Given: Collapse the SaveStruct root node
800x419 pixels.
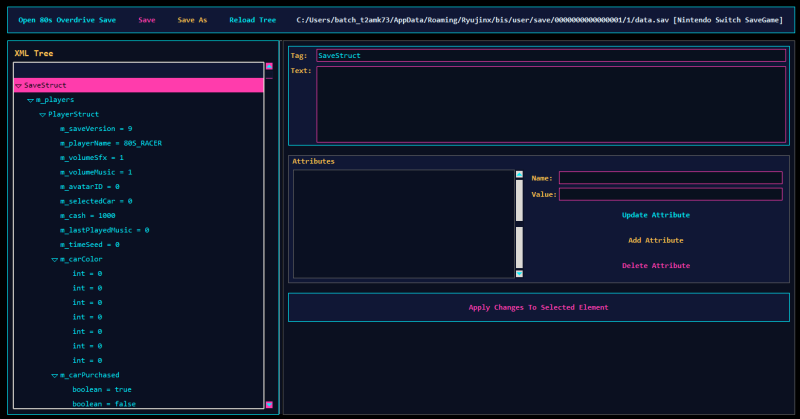Looking at the screenshot, I should click(18, 86).
